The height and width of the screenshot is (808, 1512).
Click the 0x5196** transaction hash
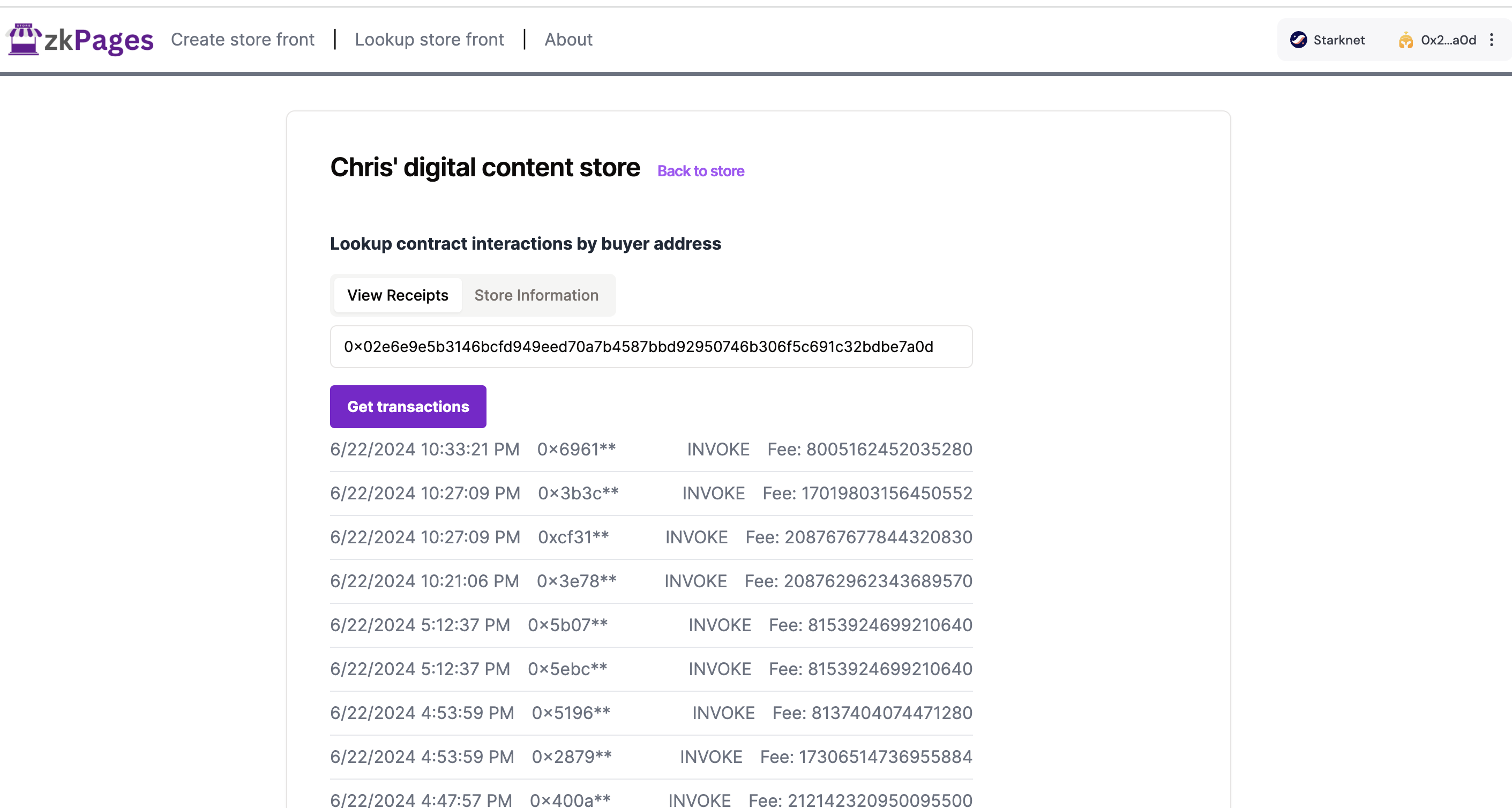click(x=571, y=713)
